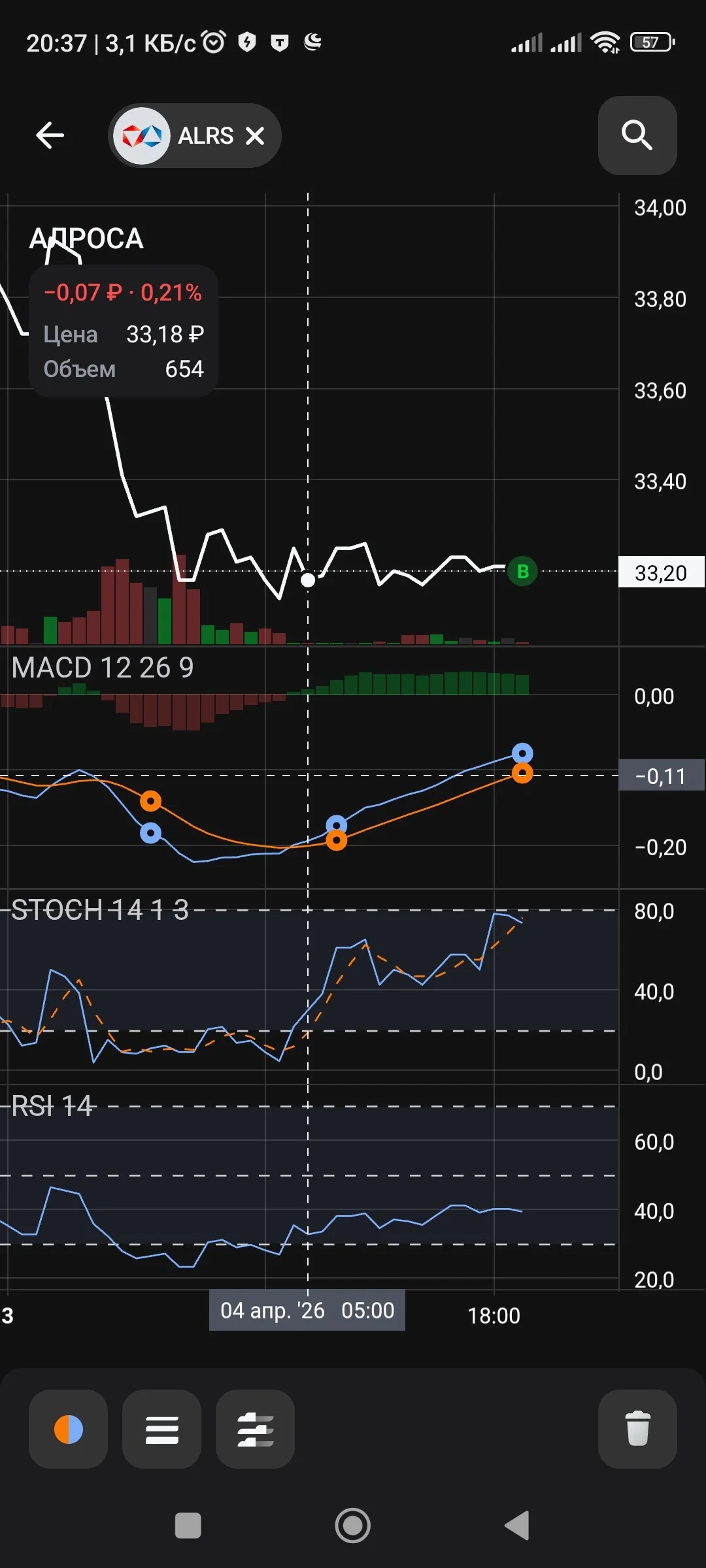The height and width of the screenshot is (1568, 706).
Task: Tap the −0,11 MACD value tag
Action: pos(662,776)
